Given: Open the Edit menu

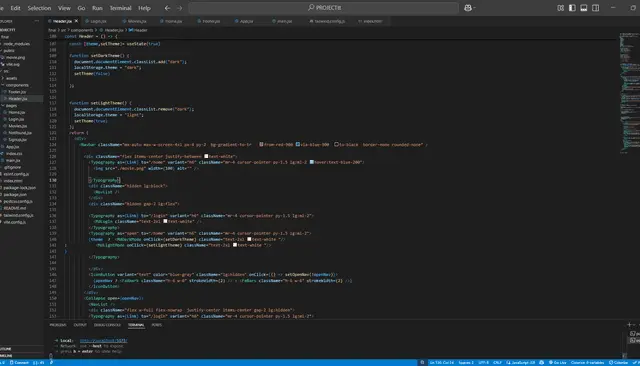Looking at the screenshot, I should pos(16,8).
